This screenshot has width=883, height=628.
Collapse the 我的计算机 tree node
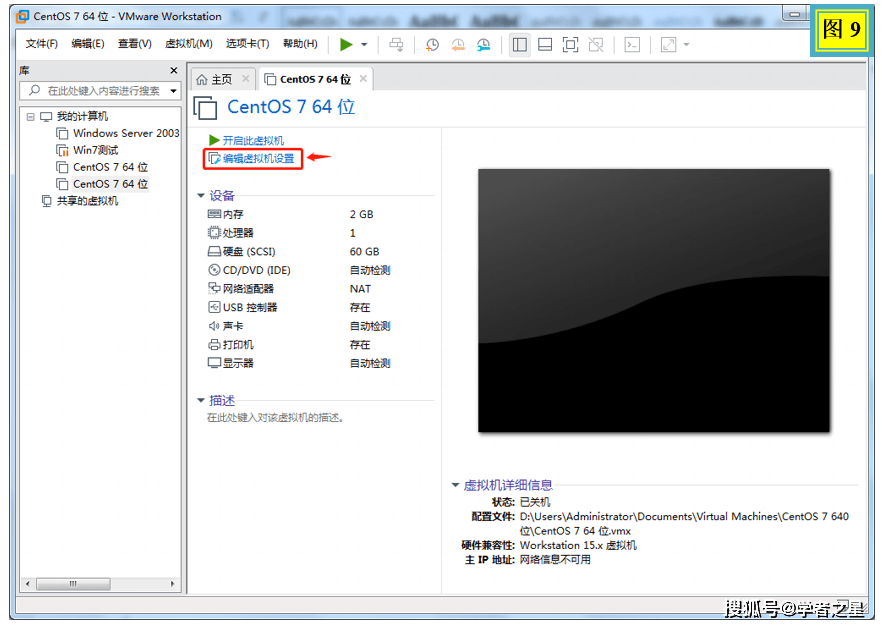point(31,117)
